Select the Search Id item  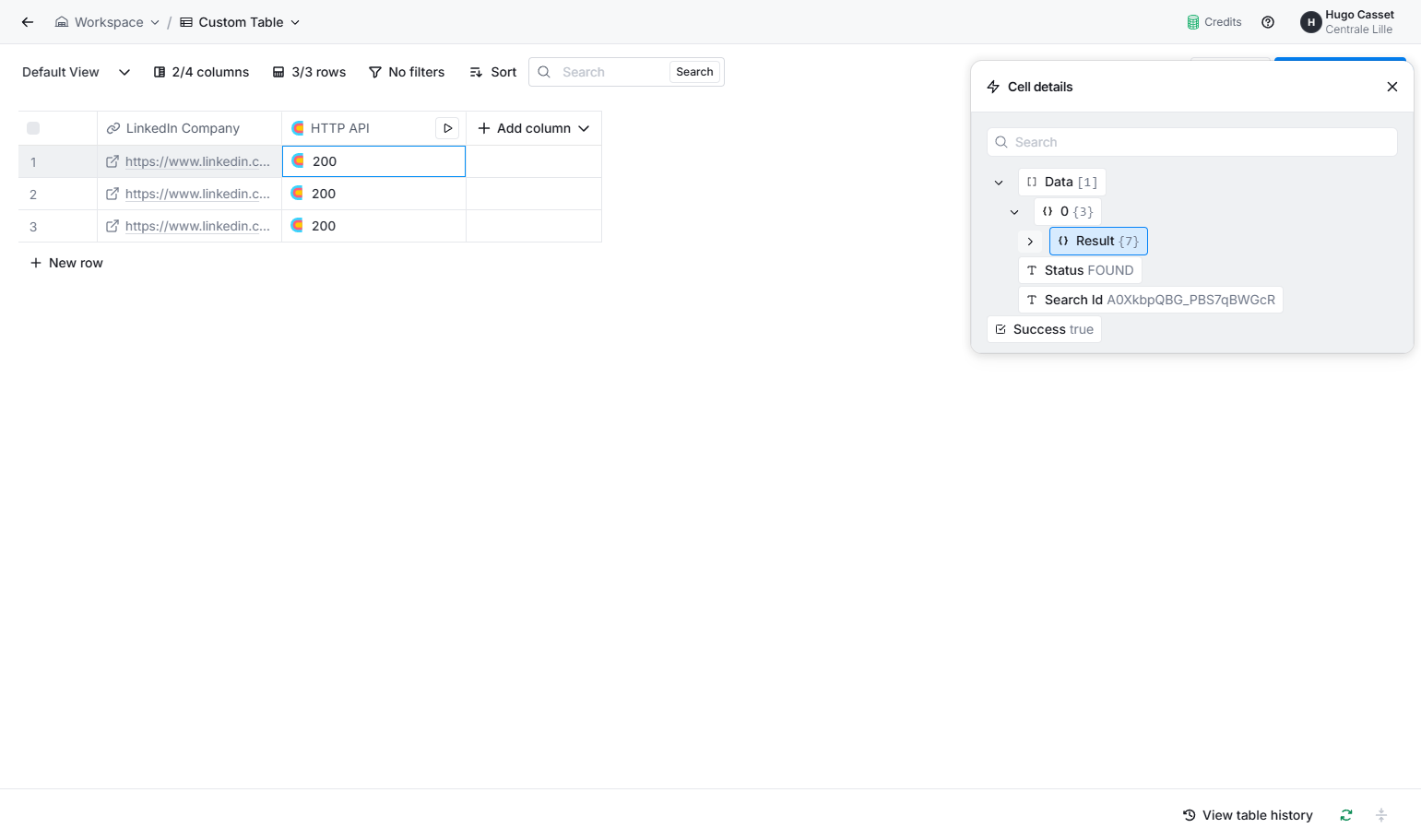click(x=1150, y=300)
